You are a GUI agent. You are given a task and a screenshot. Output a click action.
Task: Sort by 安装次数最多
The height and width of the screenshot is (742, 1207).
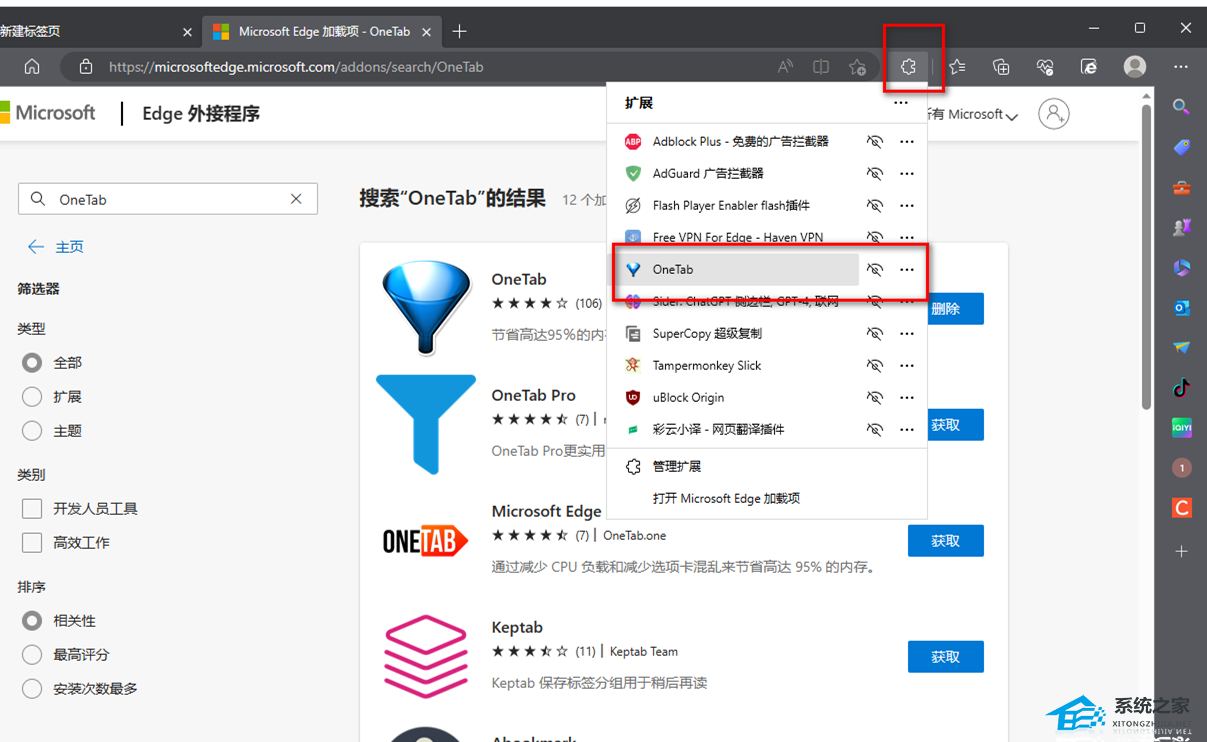coord(32,689)
